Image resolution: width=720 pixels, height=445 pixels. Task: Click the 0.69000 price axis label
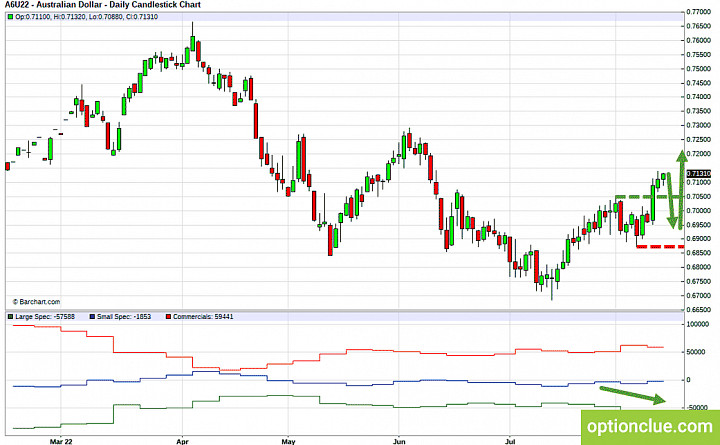pyautogui.click(x=699, y=239)
